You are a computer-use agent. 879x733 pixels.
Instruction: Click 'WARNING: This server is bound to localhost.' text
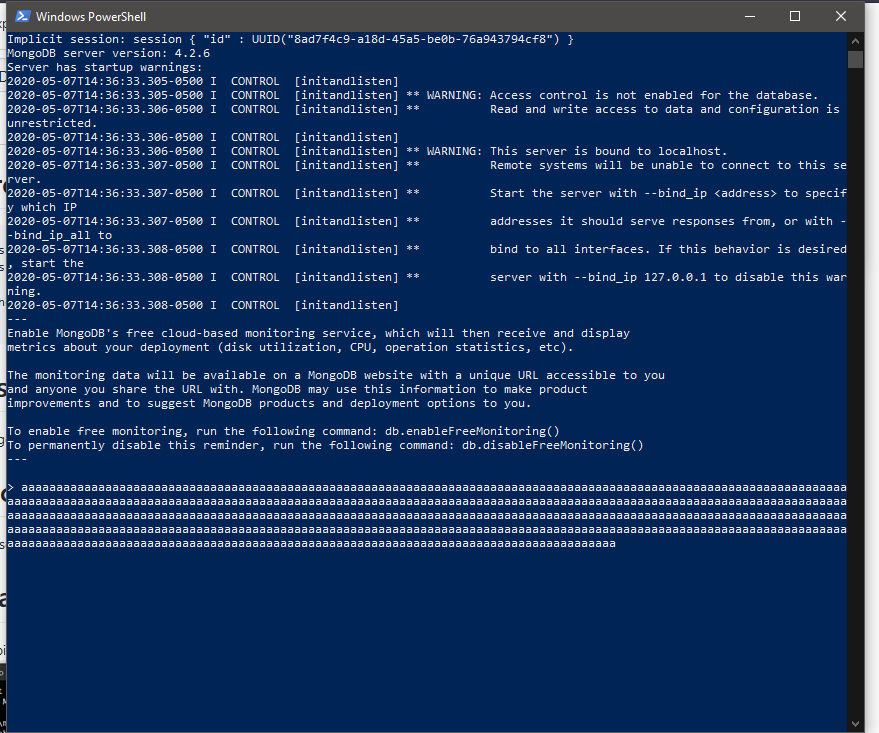coord(577,151)
